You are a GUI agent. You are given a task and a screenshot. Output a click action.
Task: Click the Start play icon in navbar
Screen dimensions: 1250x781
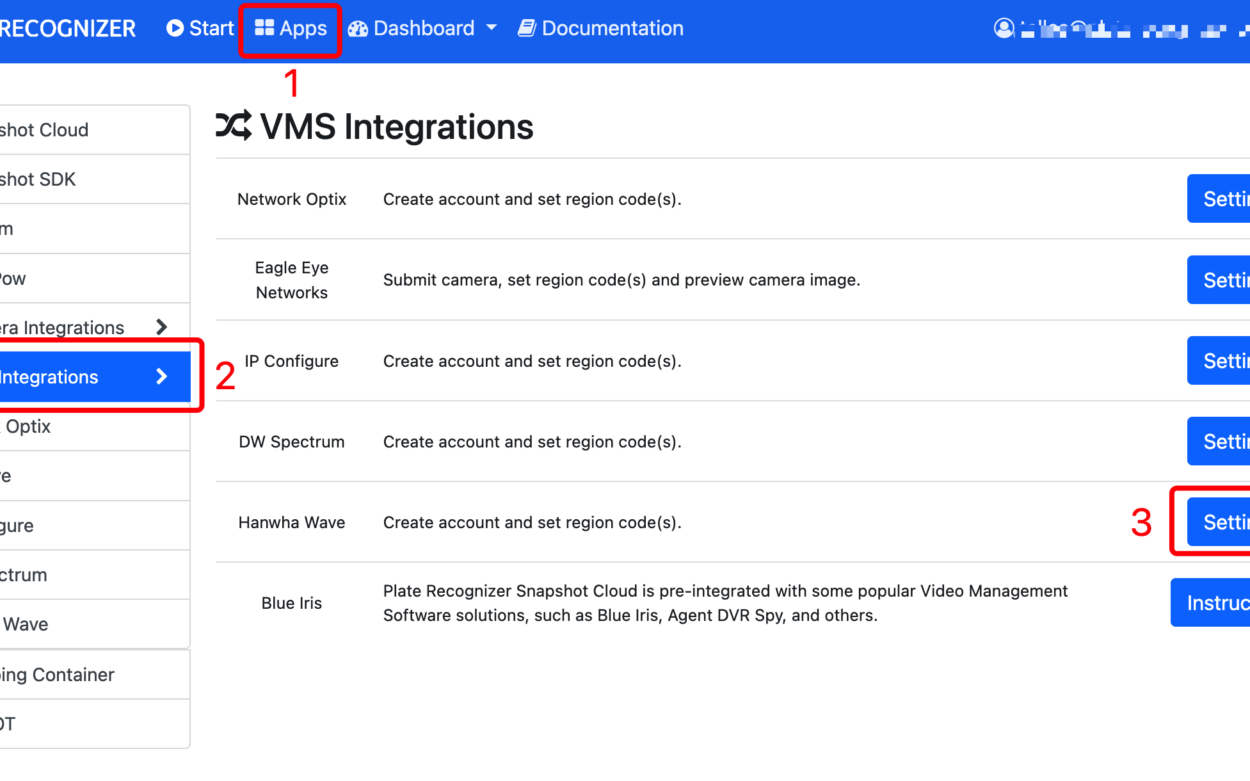(x=175, y=28)
